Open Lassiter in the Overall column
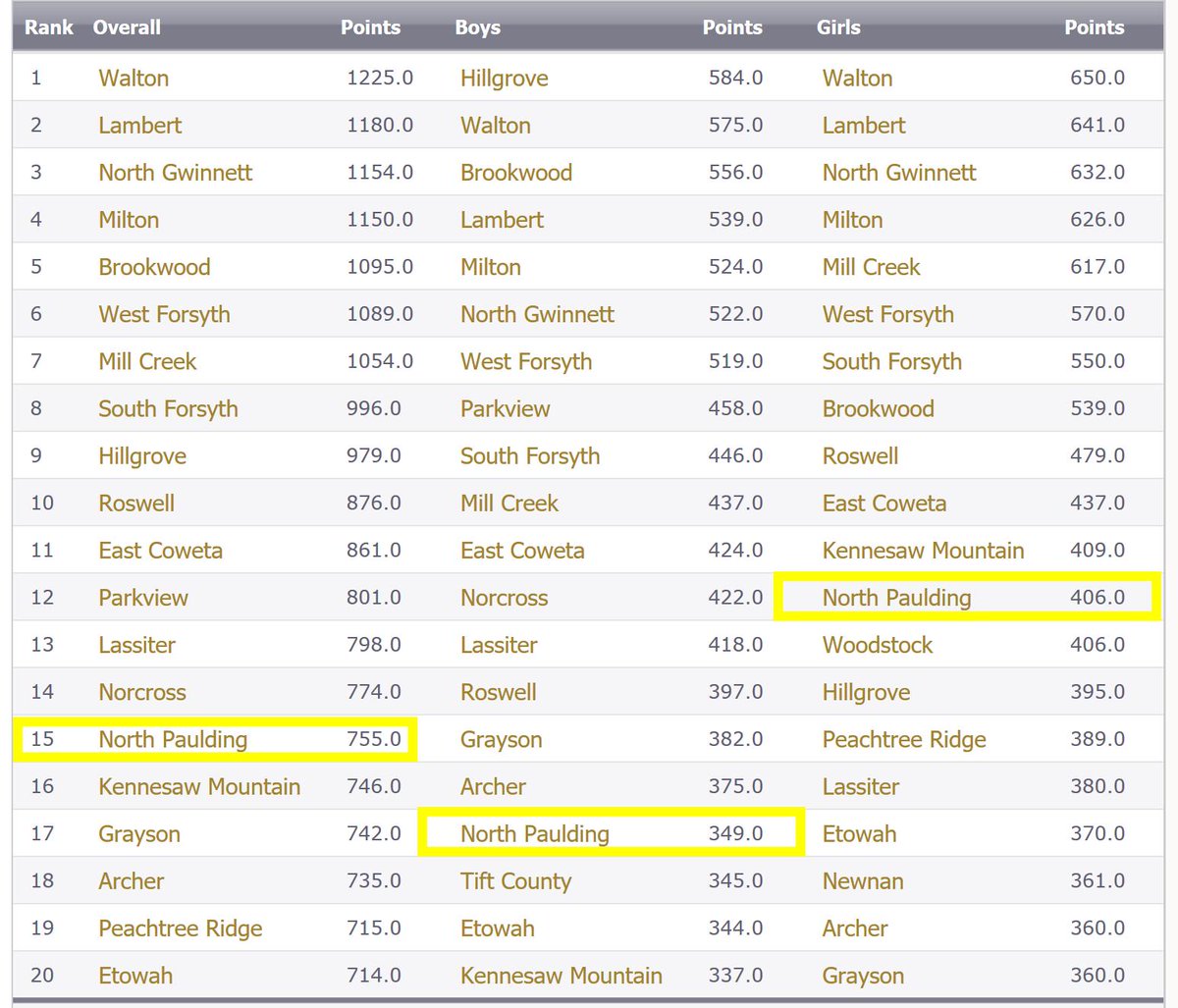 click(137, 645)
